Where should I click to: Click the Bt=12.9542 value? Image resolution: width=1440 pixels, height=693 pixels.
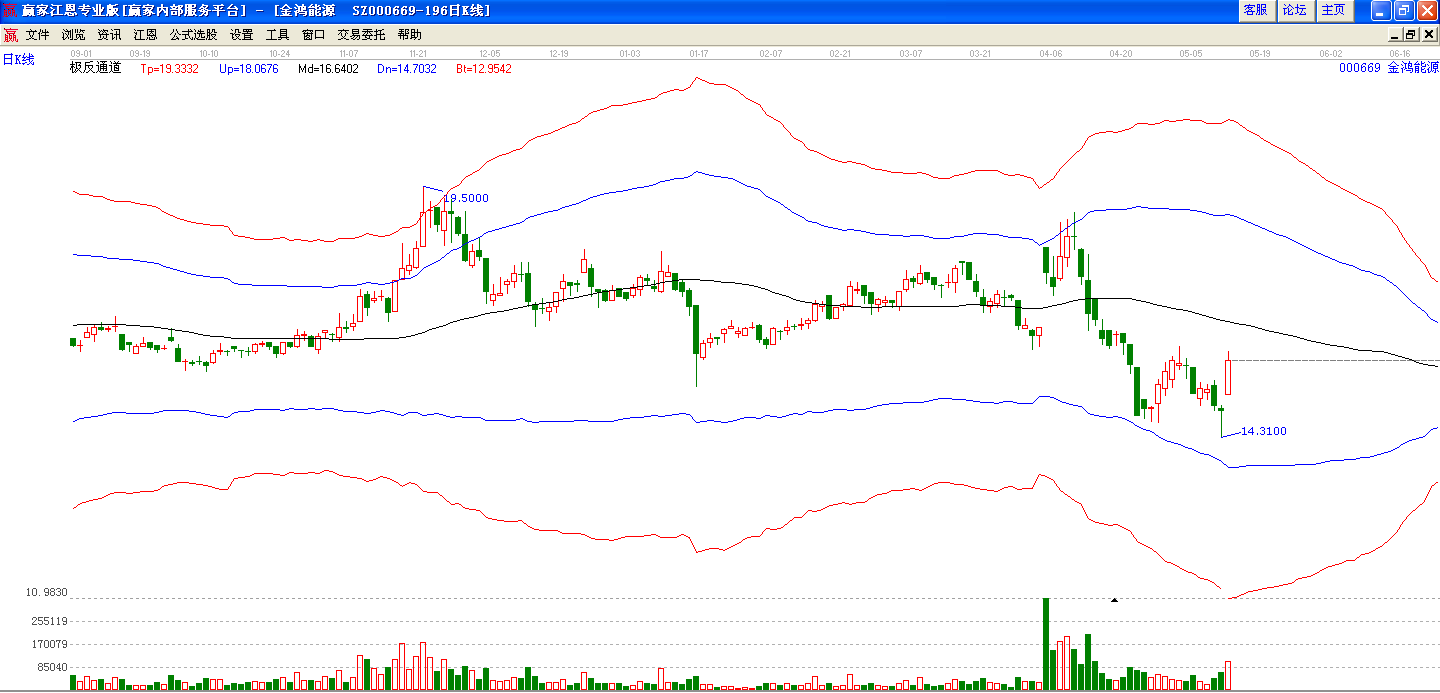(484, 69)
